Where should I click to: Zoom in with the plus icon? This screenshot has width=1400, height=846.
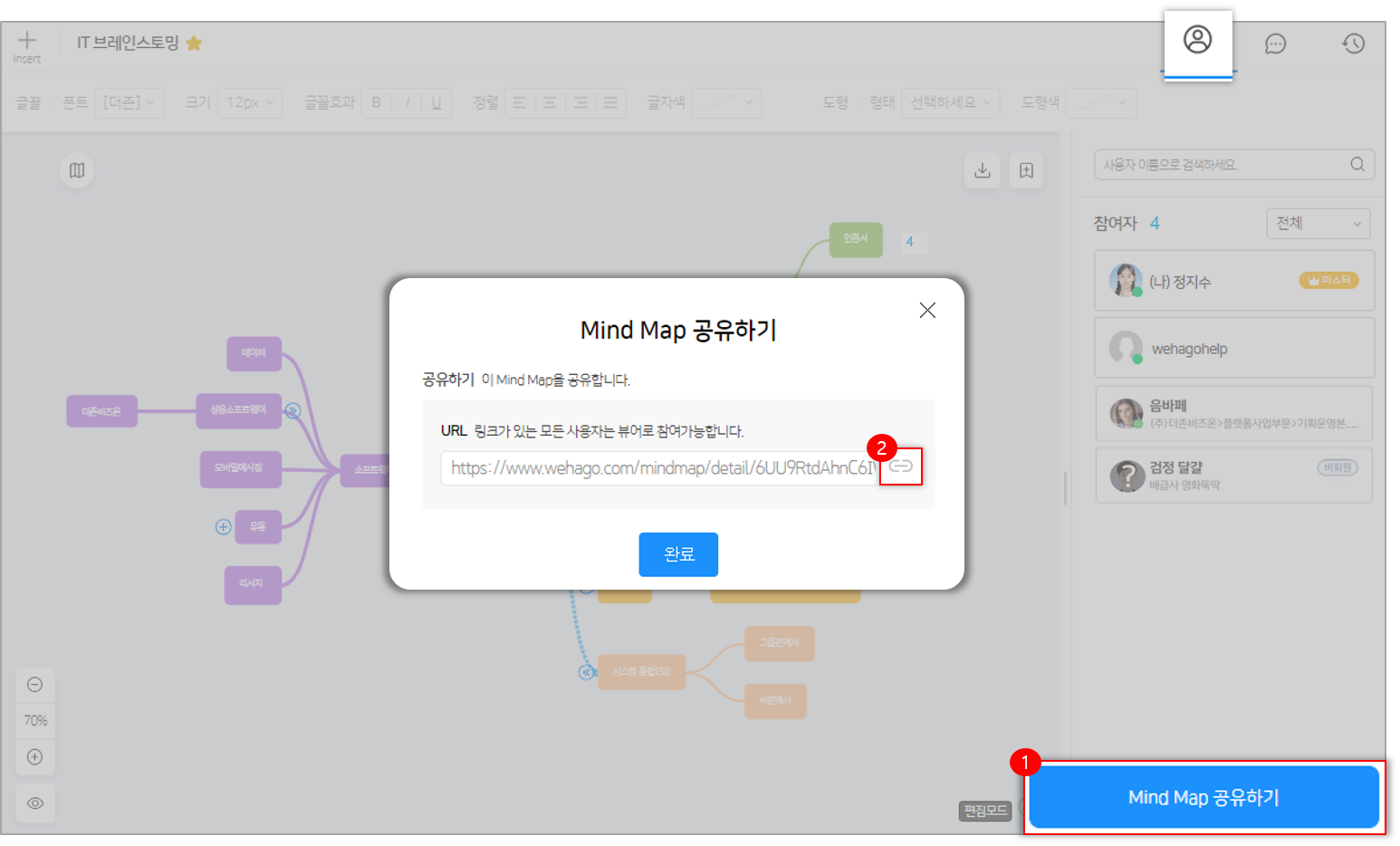pos(35,757)
